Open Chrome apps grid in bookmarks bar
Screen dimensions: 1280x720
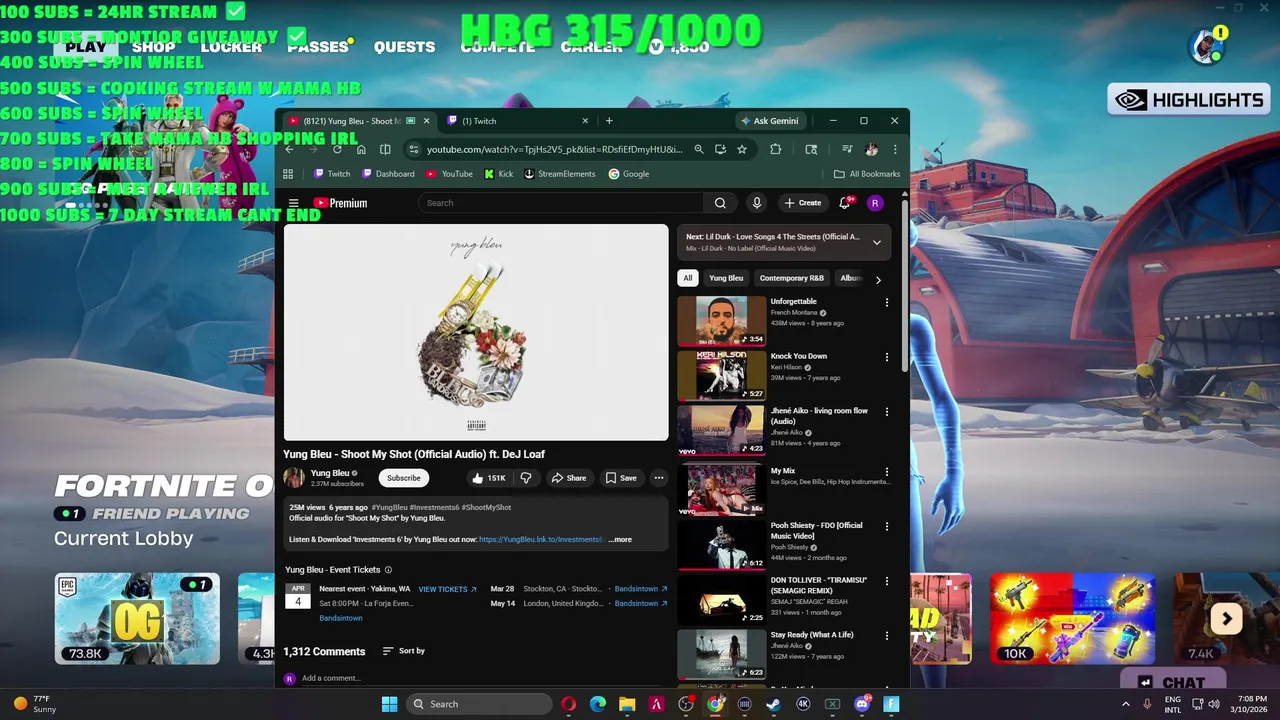(x=288, y=174)
